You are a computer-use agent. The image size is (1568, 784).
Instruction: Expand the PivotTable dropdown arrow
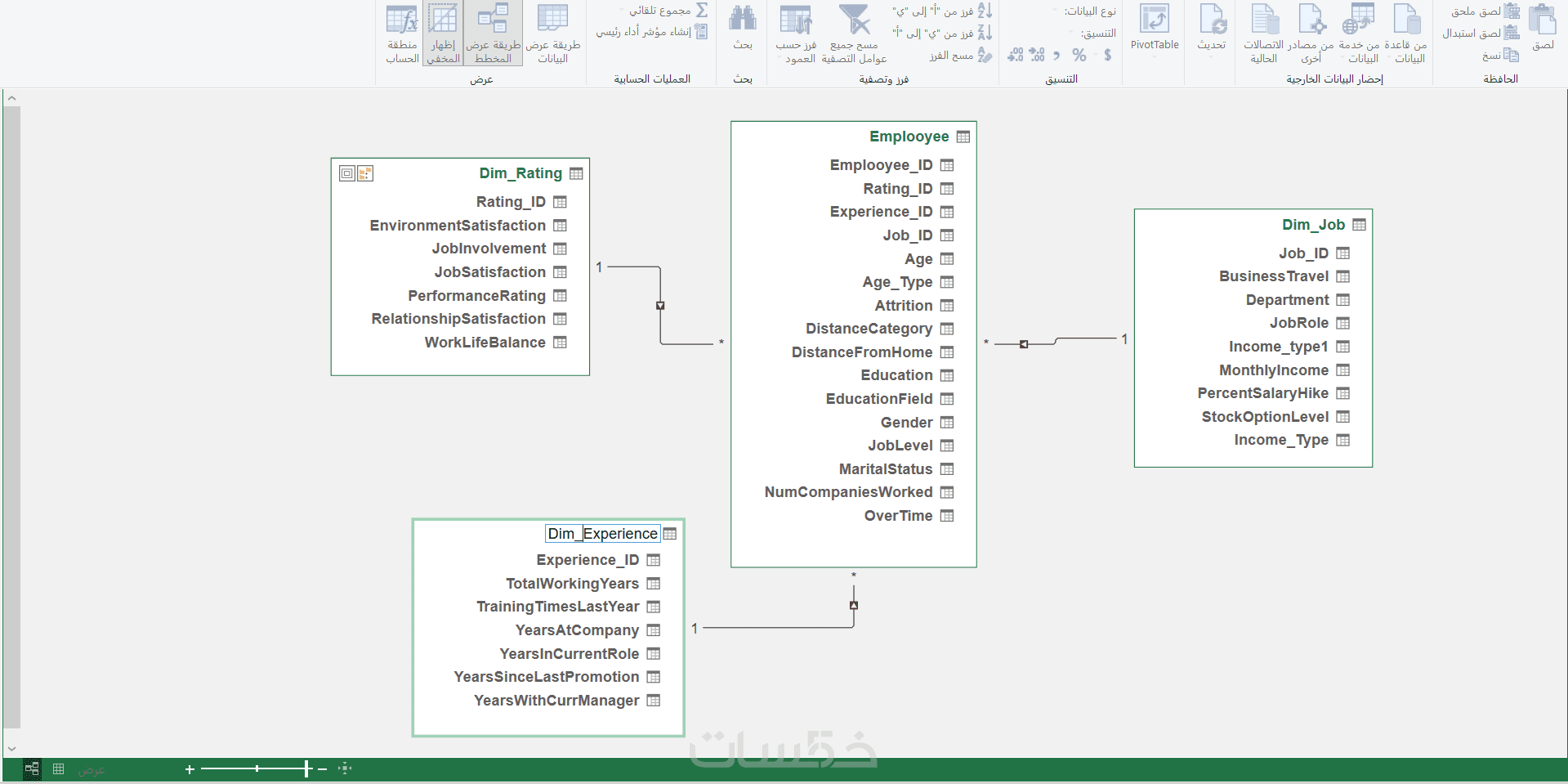pos(1155,57)
